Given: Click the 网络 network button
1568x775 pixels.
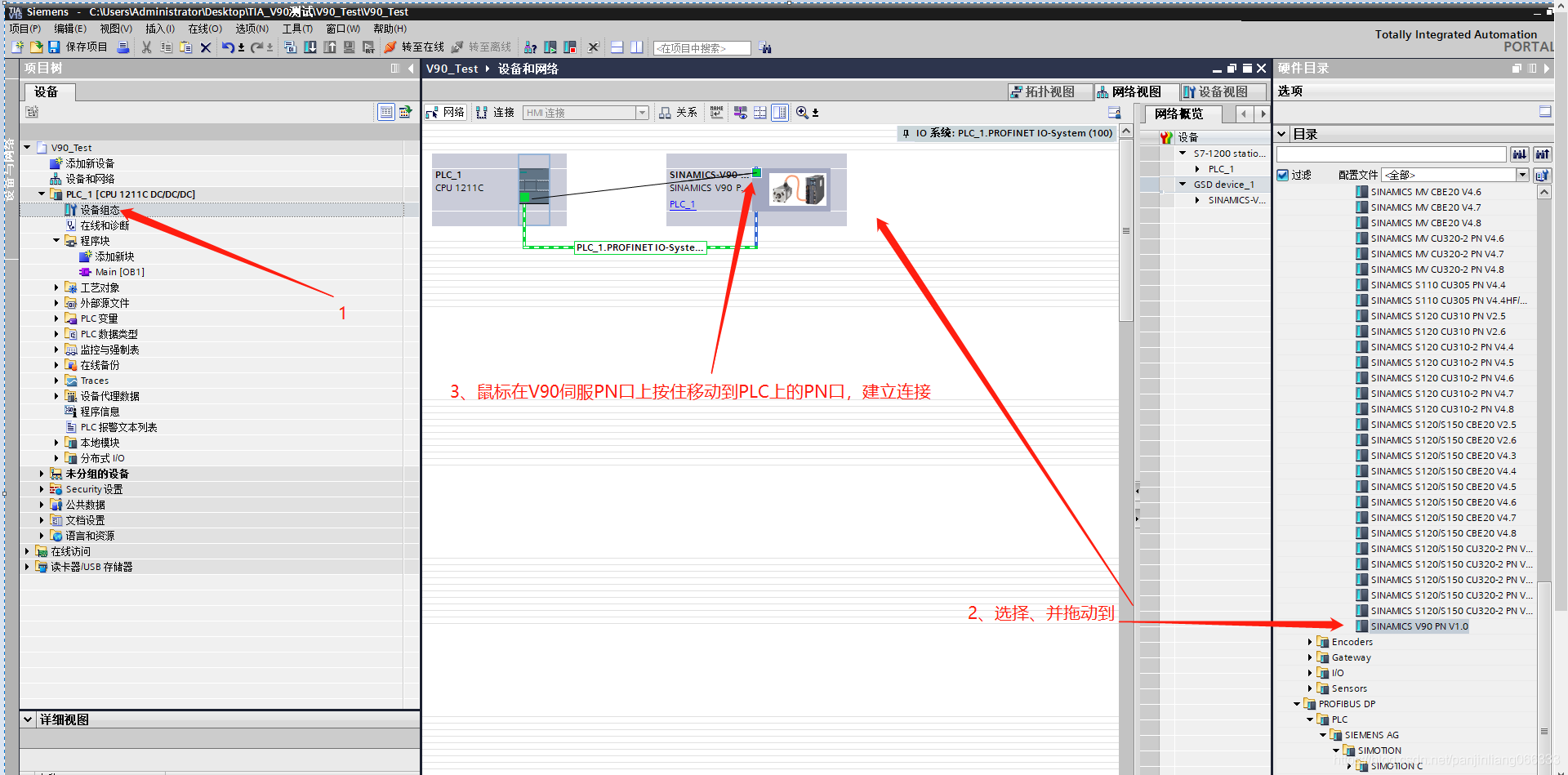Looking at the screenshot, I should coord(445,113).
